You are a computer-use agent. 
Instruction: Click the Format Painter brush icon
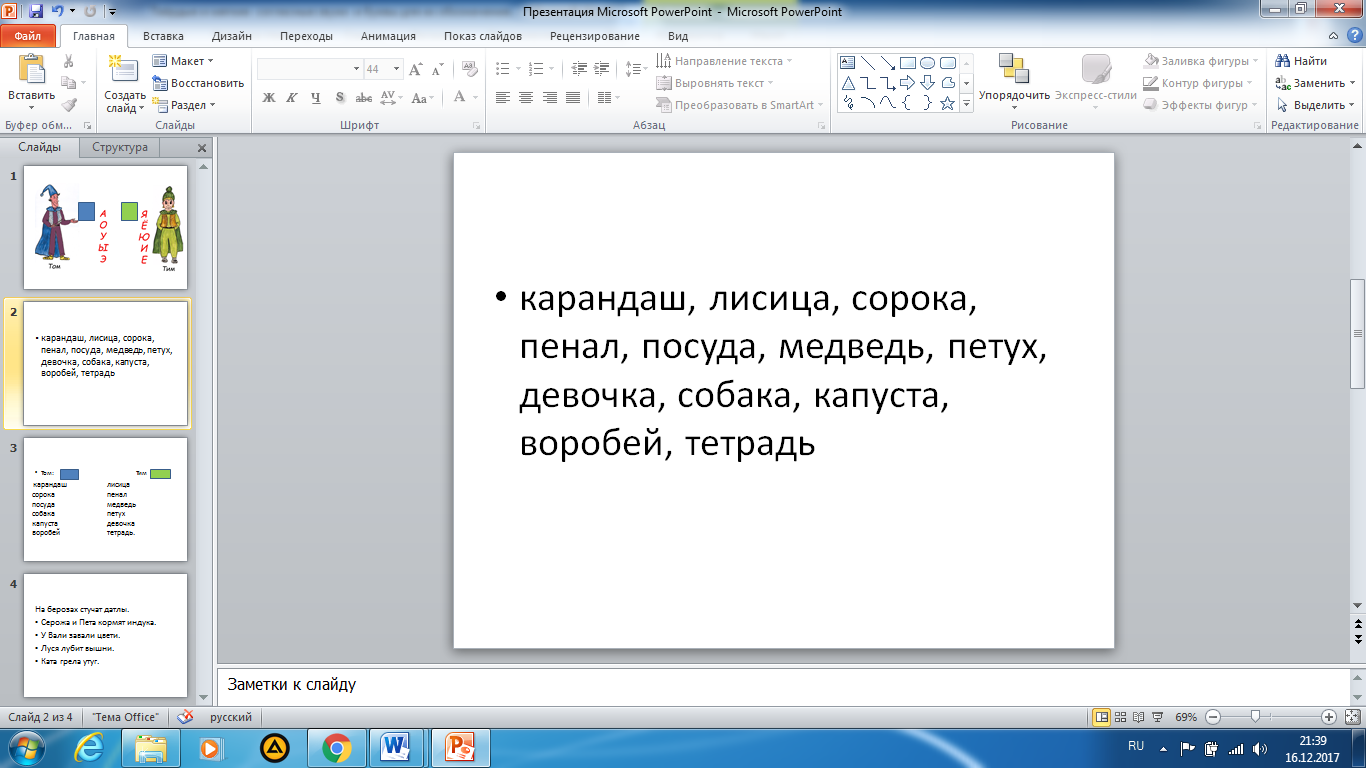click(x=68, y=104)
